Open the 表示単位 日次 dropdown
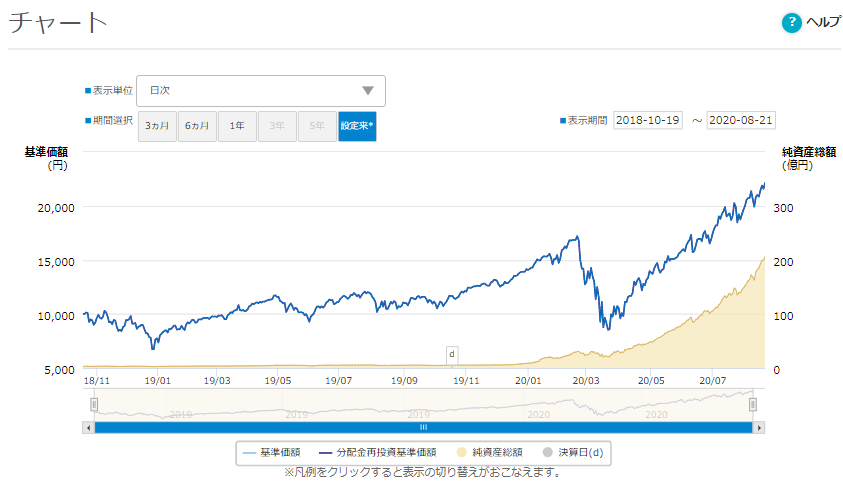 tap(261, 91)
